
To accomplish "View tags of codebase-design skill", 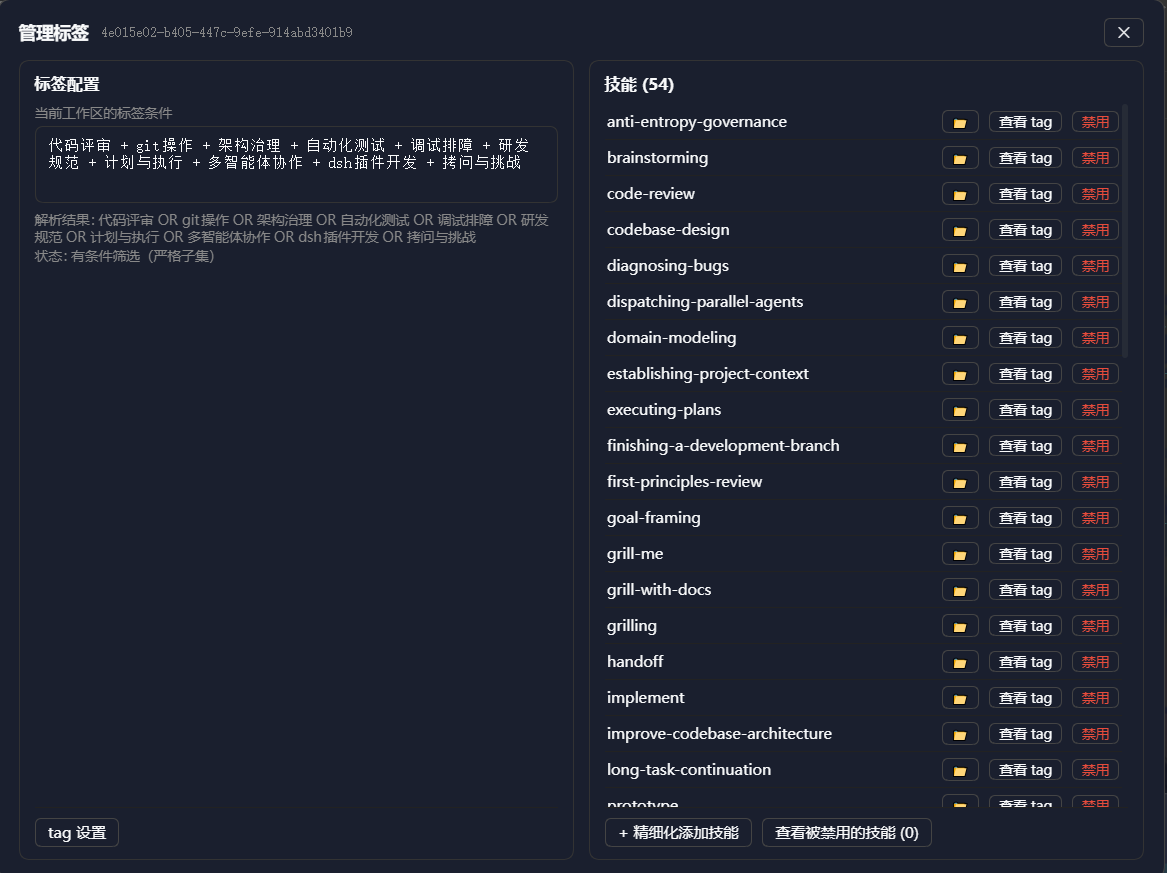I will pyautogui.click(x=1025, y=230).
